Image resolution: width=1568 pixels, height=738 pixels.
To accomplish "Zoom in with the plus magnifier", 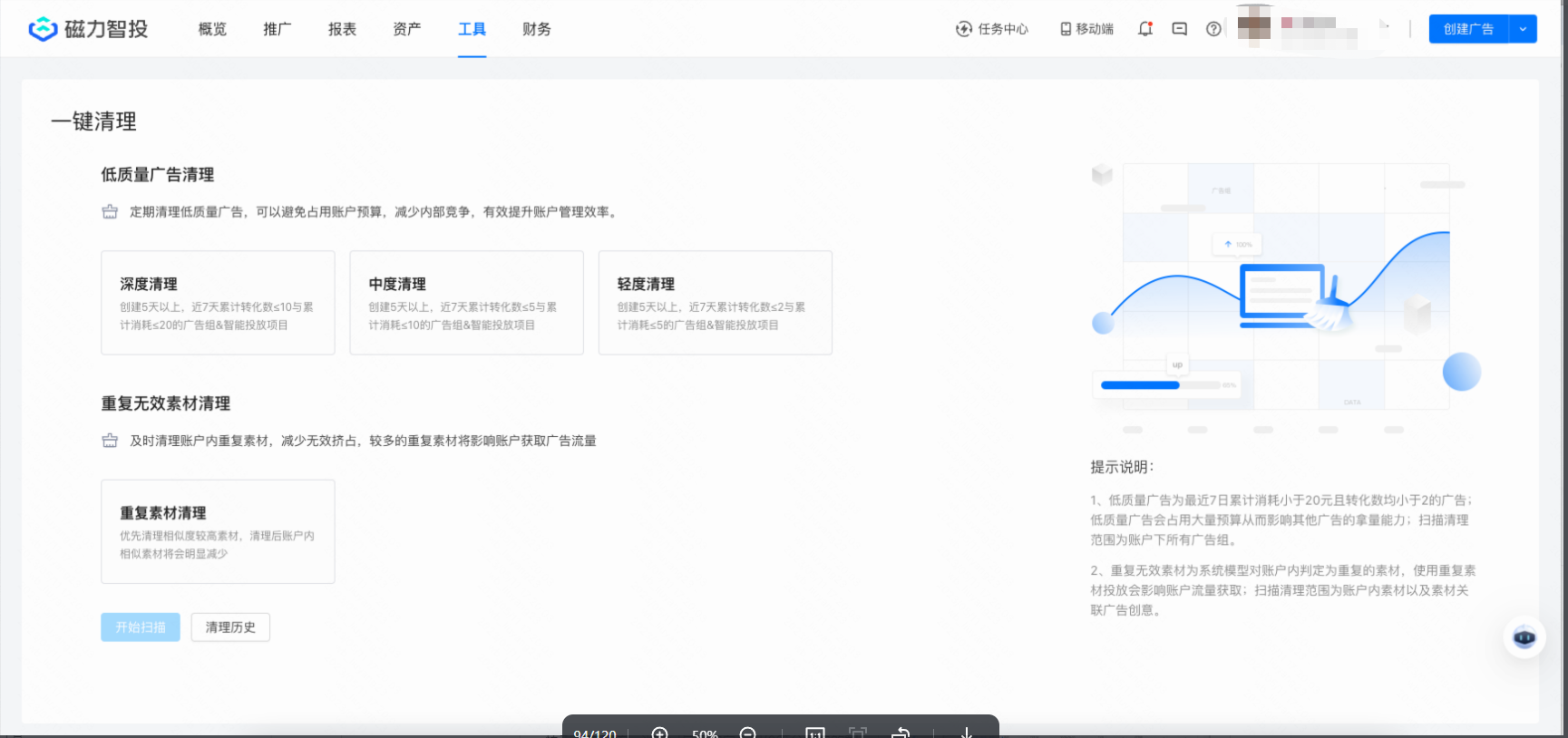I will click(660, 733).
